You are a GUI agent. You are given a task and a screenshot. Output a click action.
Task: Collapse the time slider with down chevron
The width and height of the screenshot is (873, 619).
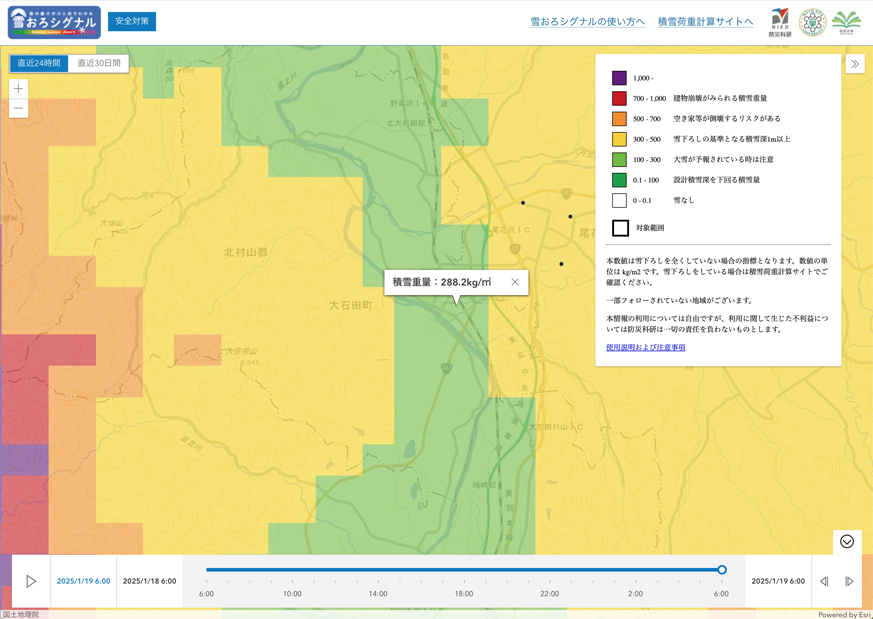(847, 541)
